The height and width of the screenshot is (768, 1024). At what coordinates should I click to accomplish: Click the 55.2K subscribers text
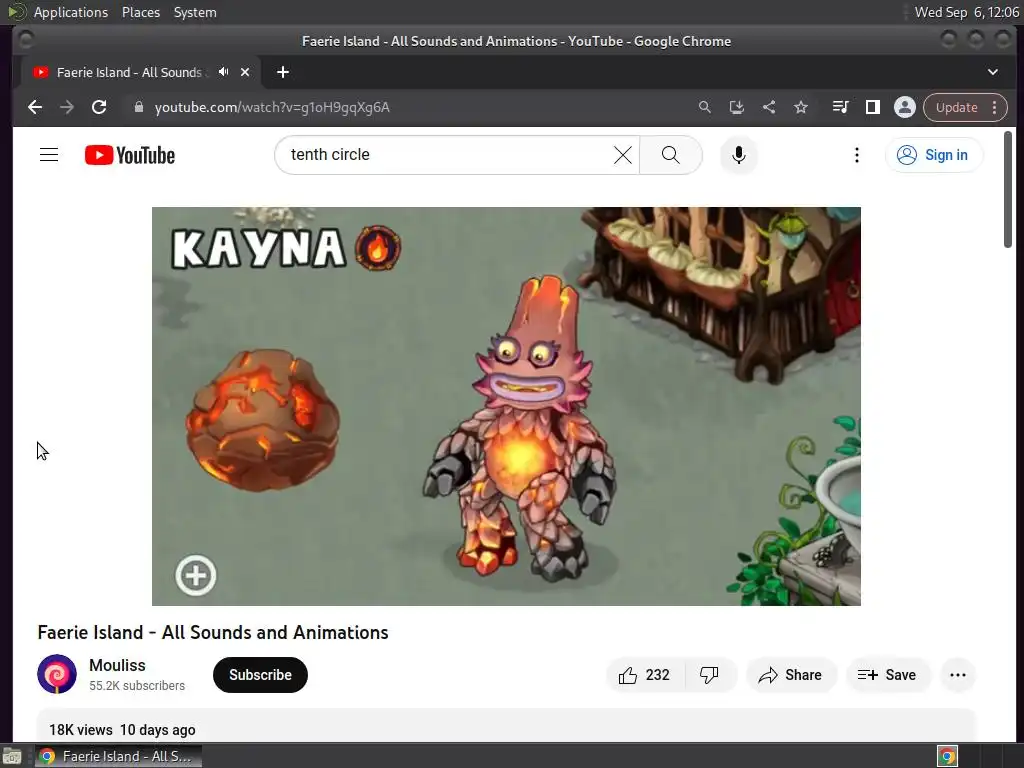(137, 686)
